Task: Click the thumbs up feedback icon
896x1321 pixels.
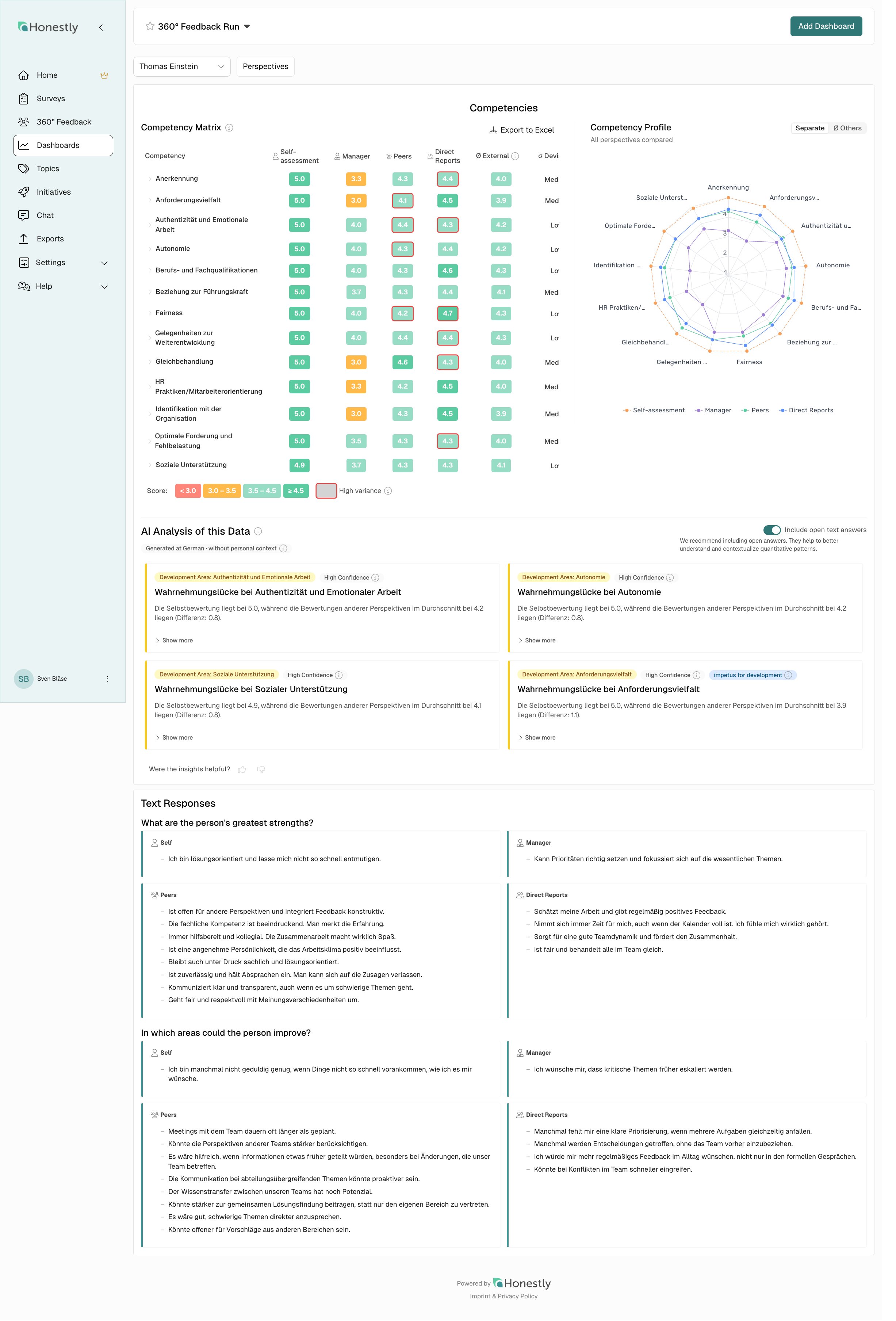Action: pos(242,770)
